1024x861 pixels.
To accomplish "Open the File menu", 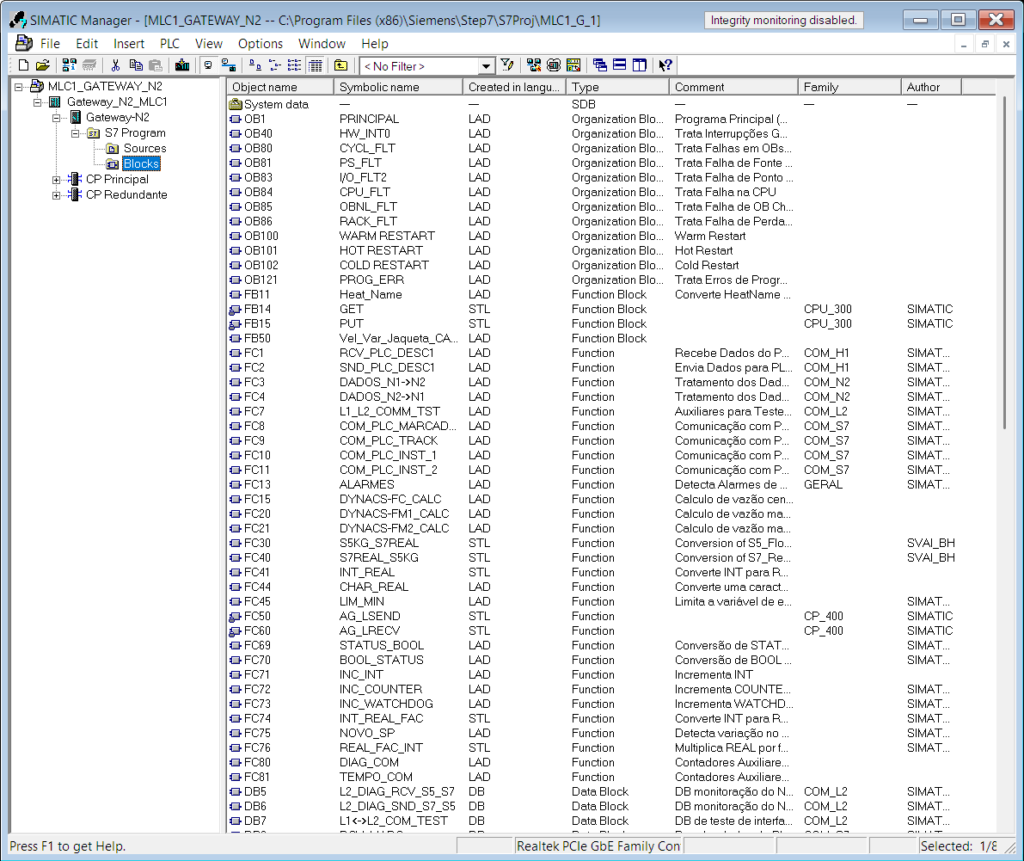I will pos(50,44).
